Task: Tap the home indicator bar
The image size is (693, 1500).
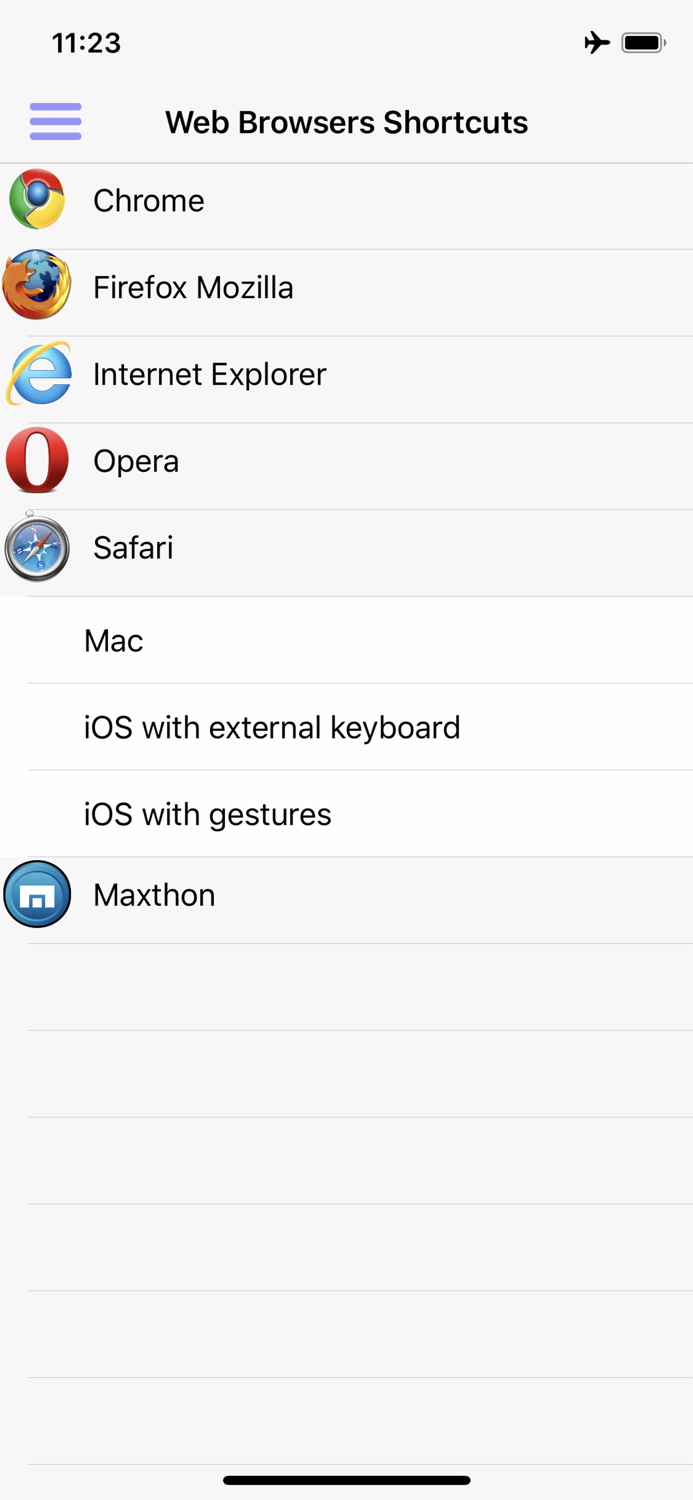Action: 346,1480
